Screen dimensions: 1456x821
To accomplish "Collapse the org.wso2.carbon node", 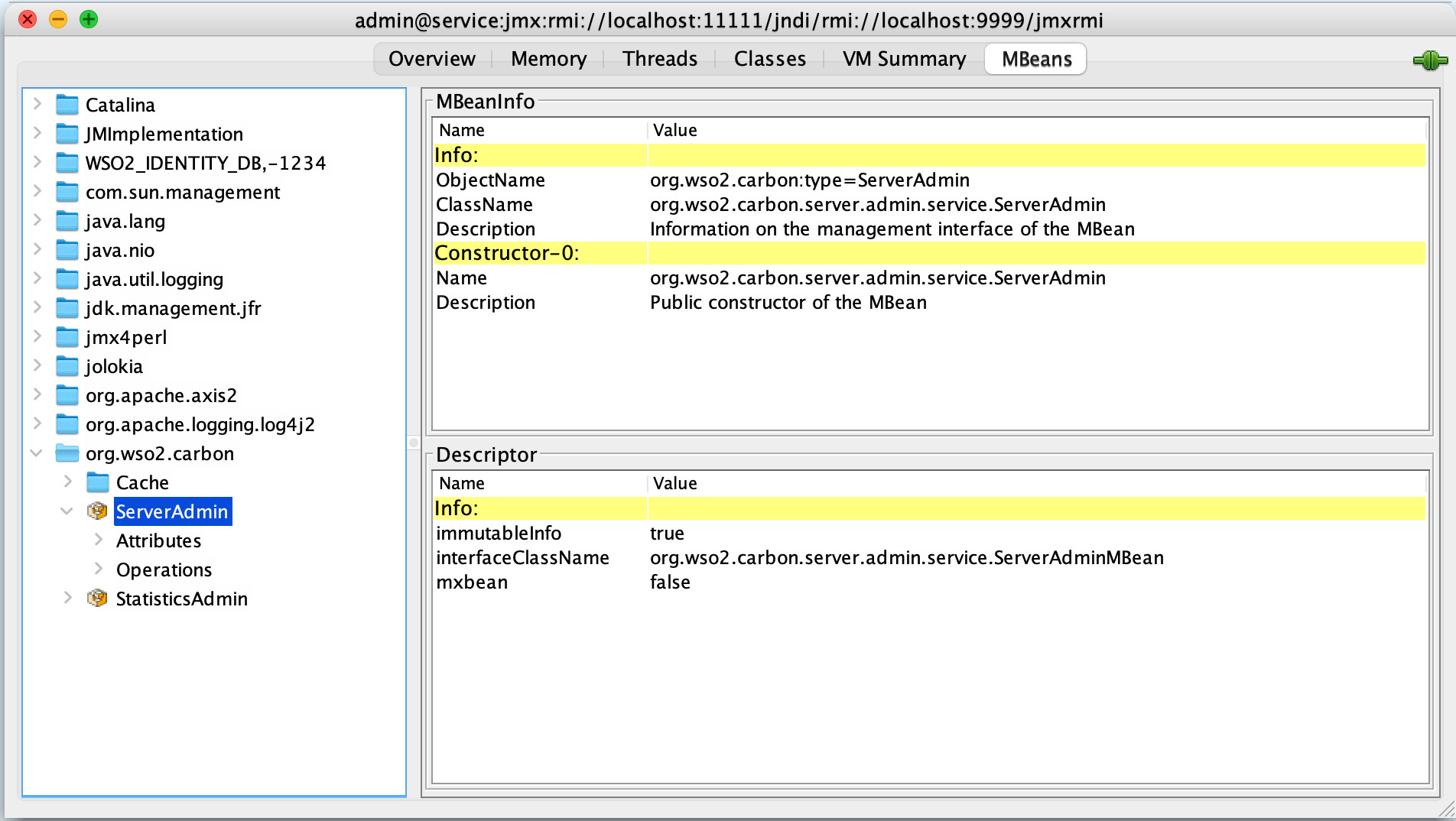I will 36,453.
